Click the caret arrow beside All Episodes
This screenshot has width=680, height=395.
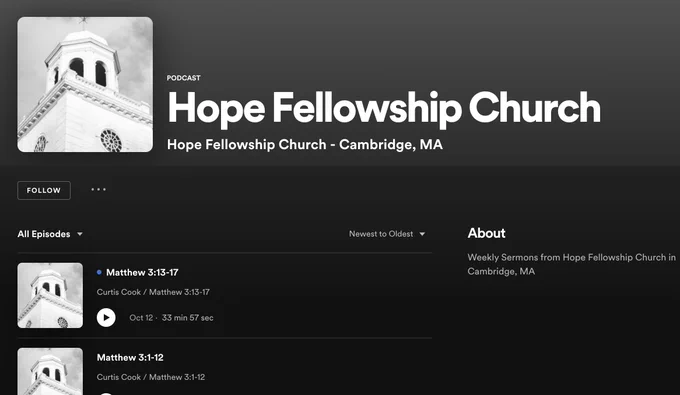click(80, 234)
